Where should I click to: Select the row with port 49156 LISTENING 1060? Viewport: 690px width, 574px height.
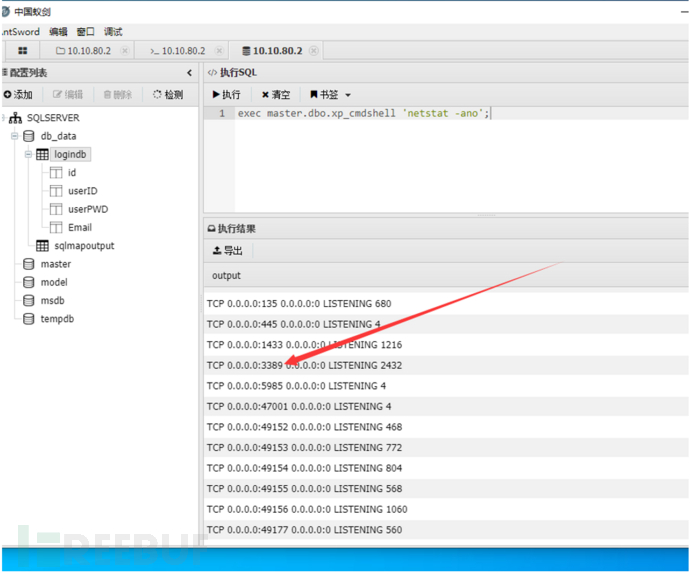click(446, 509)
